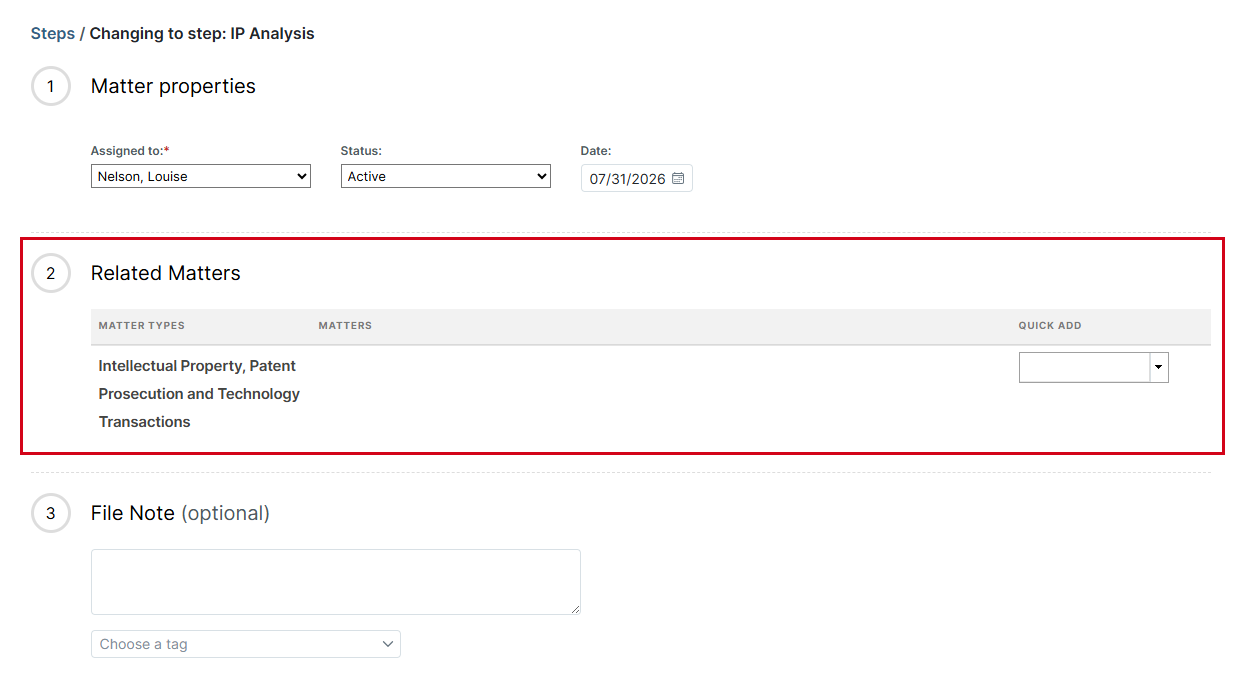Click the Quick Add column header
Screen dimensions: 1260x678
[1050, 326]
